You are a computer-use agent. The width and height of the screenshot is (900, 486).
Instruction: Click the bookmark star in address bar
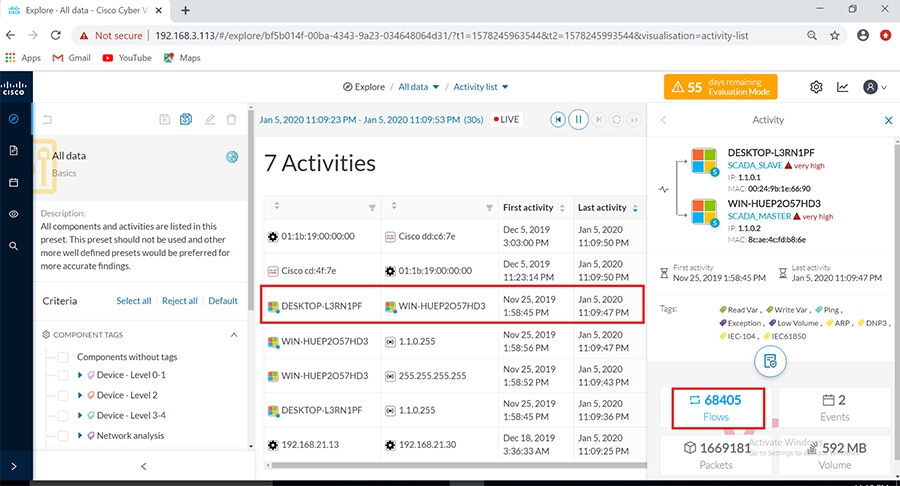click(x=835, y=35)
